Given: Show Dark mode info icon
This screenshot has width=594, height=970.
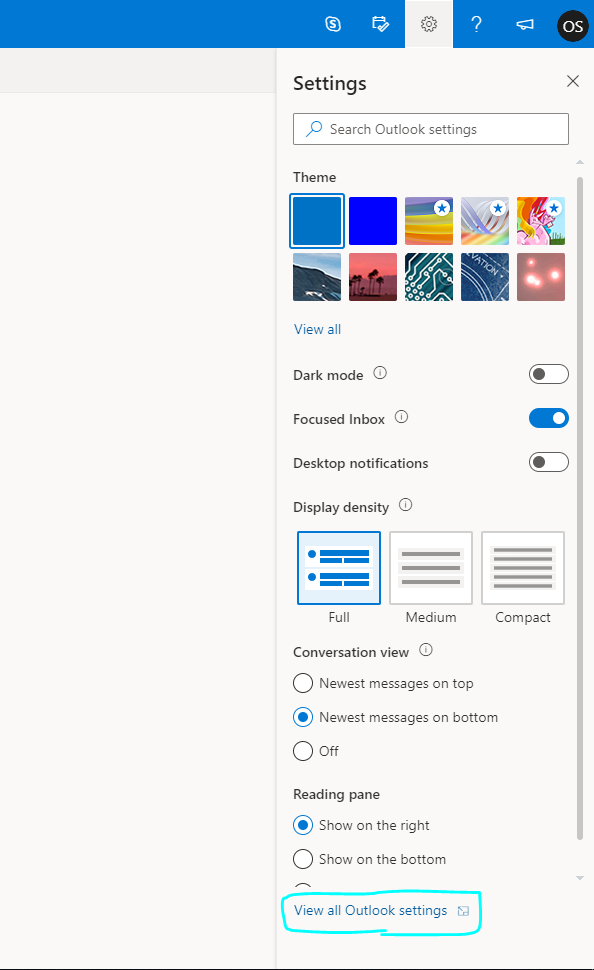Looking at the screenshot, I should pos(380,373).
